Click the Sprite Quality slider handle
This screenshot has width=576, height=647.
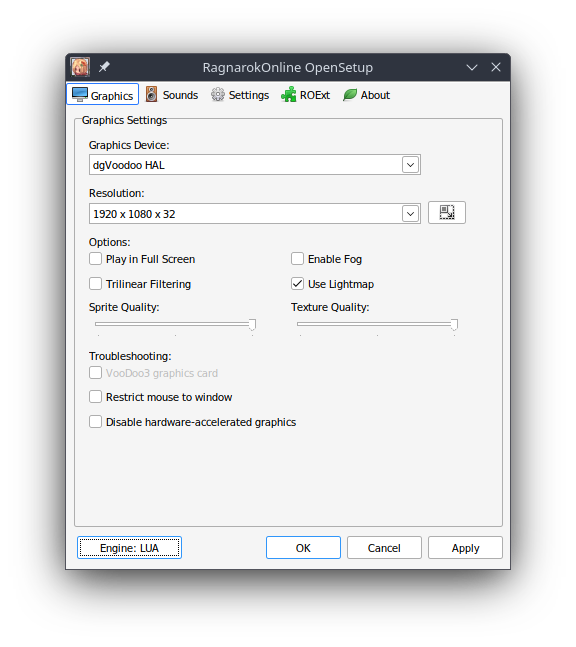[252, 325]
